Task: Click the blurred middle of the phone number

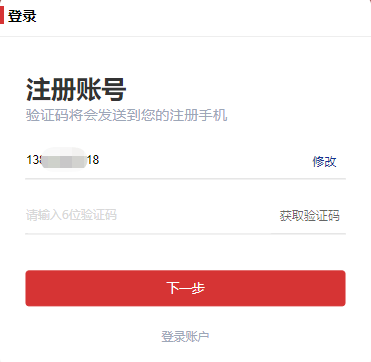Action: click(63, 160)
